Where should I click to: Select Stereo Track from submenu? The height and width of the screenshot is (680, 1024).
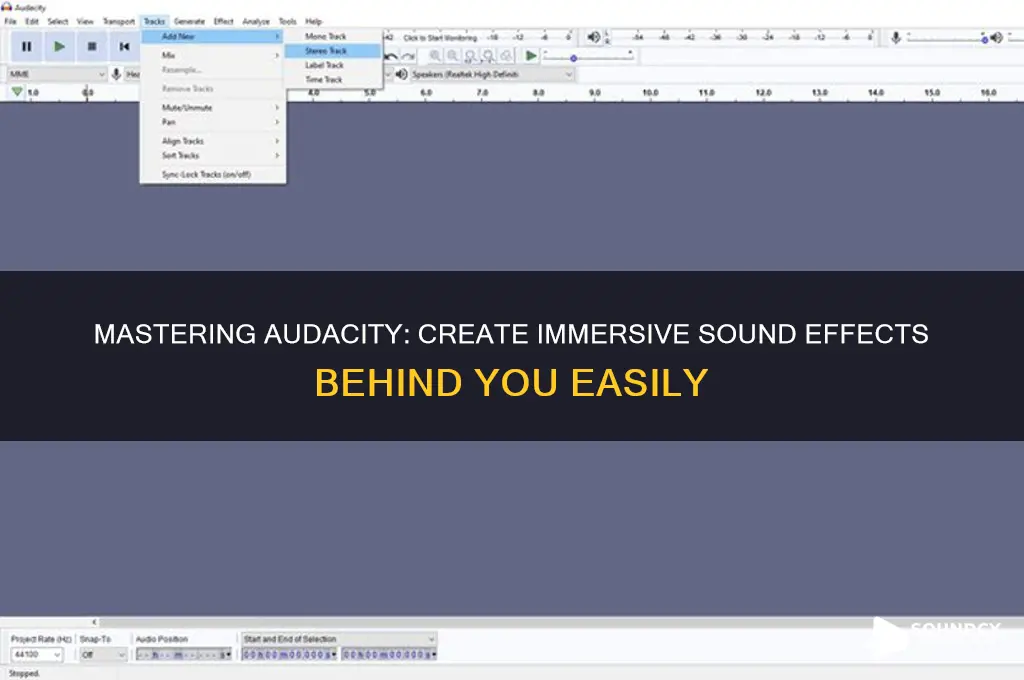(334, 51)
